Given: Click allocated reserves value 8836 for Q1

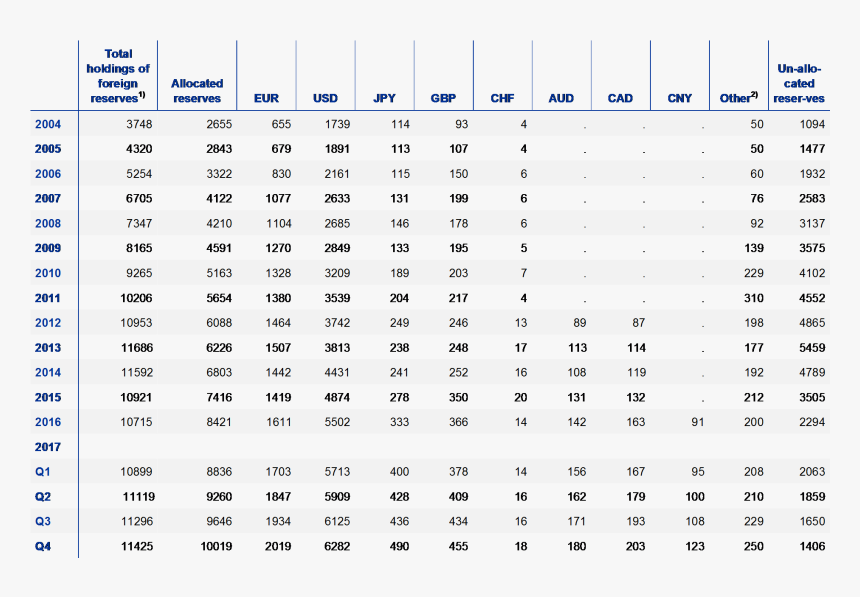Looking at the screenshot, I should tap(219, 472).
